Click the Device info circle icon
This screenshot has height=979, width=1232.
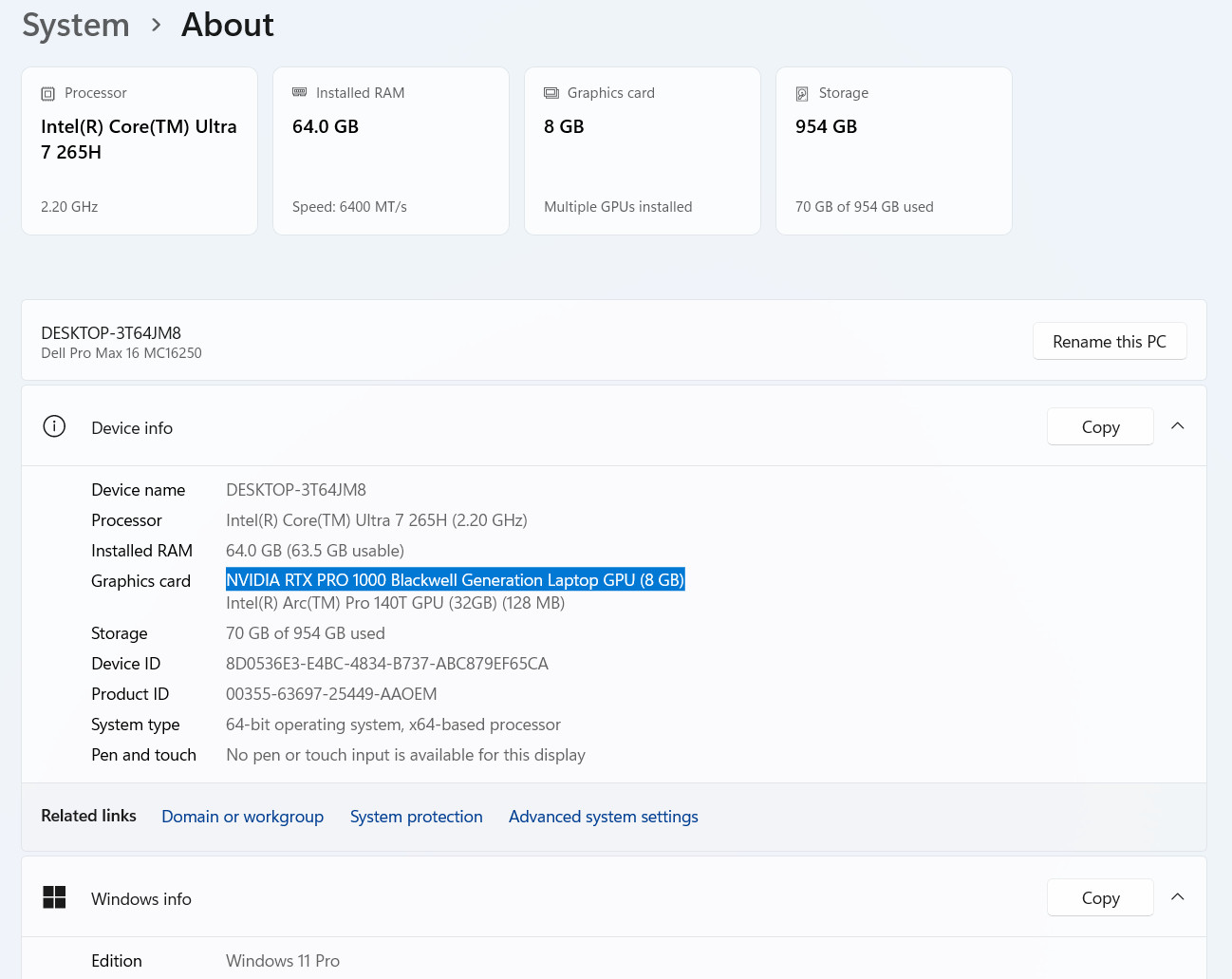coord(54,426)
